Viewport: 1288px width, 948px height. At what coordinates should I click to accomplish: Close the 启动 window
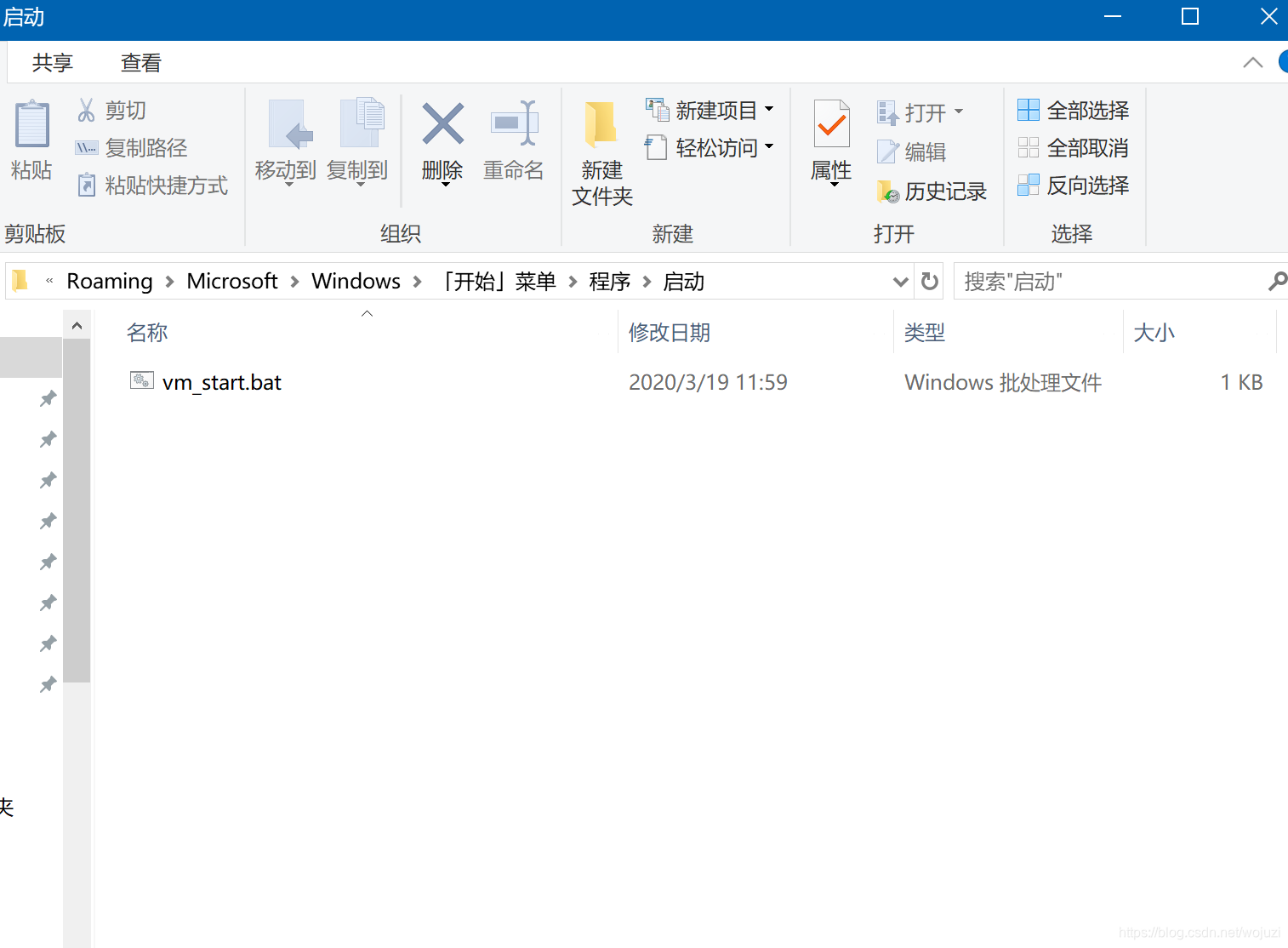(1268, 17)
